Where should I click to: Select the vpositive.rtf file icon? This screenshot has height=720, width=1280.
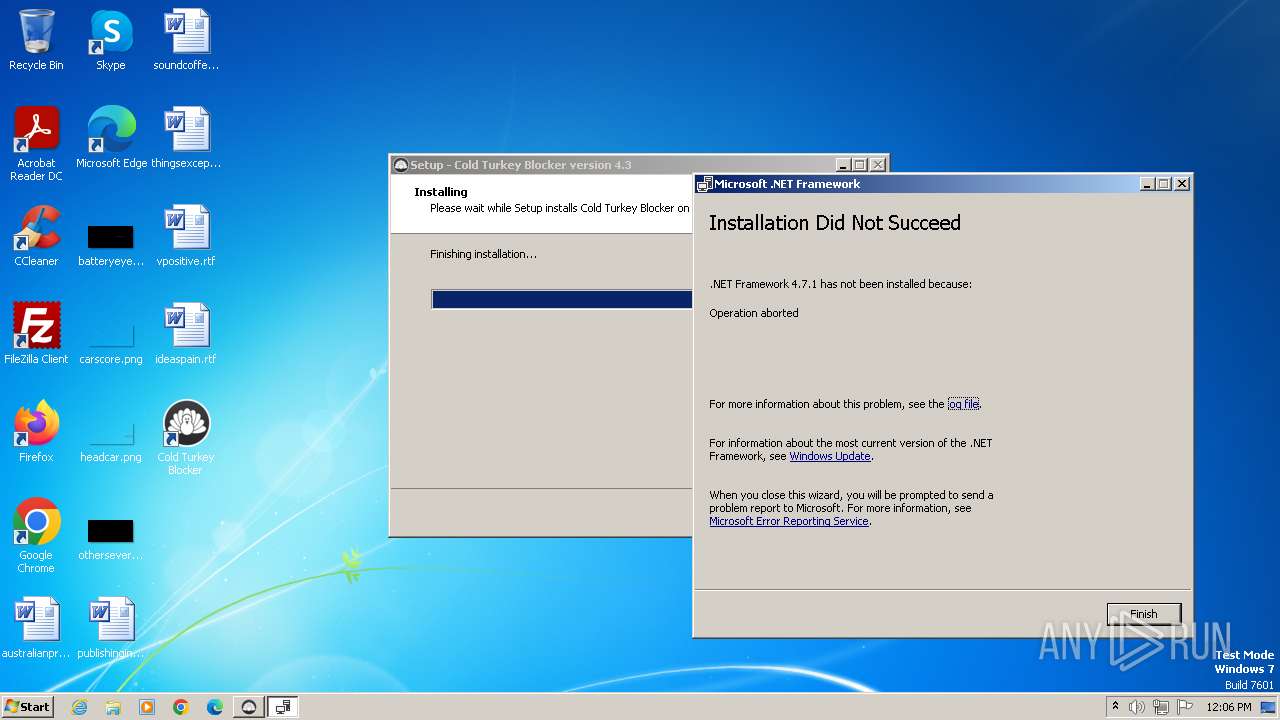click(186, 236)
